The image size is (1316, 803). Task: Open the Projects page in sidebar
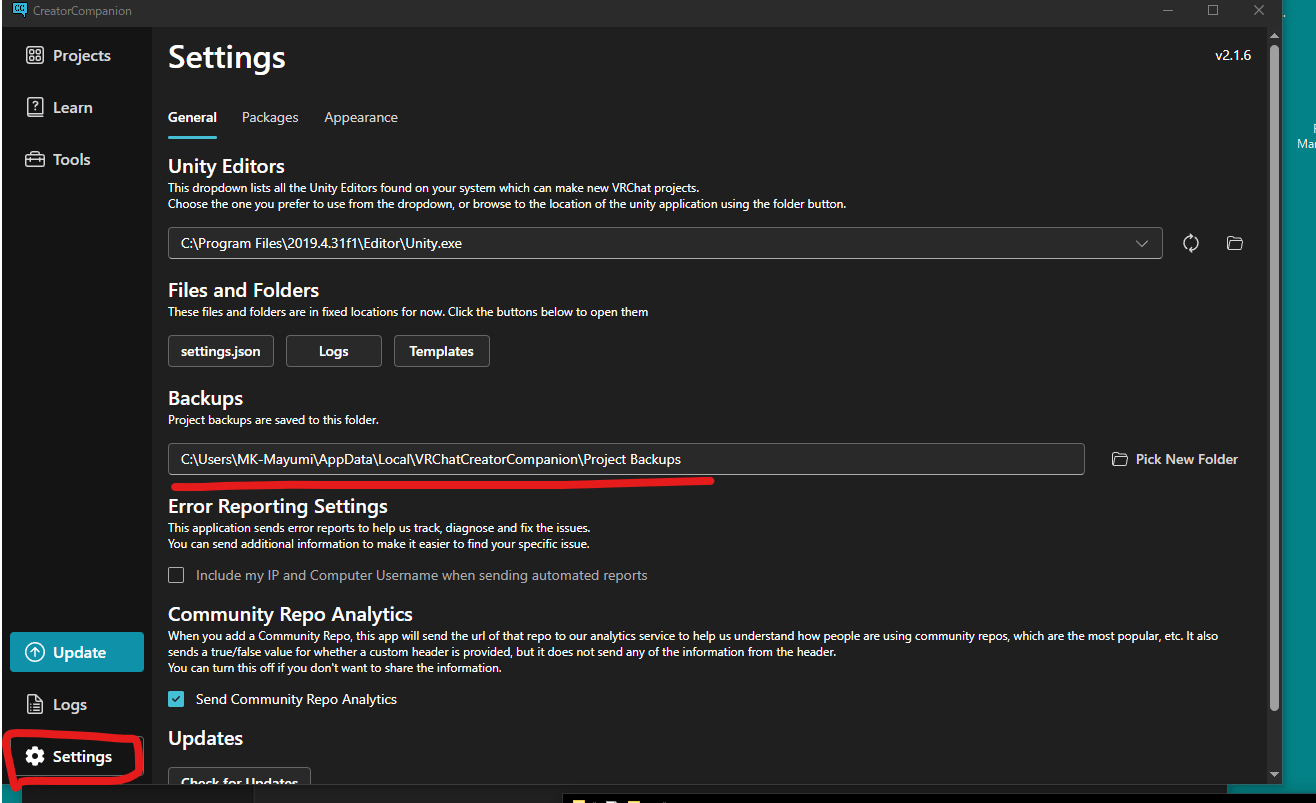pos(69,56)
